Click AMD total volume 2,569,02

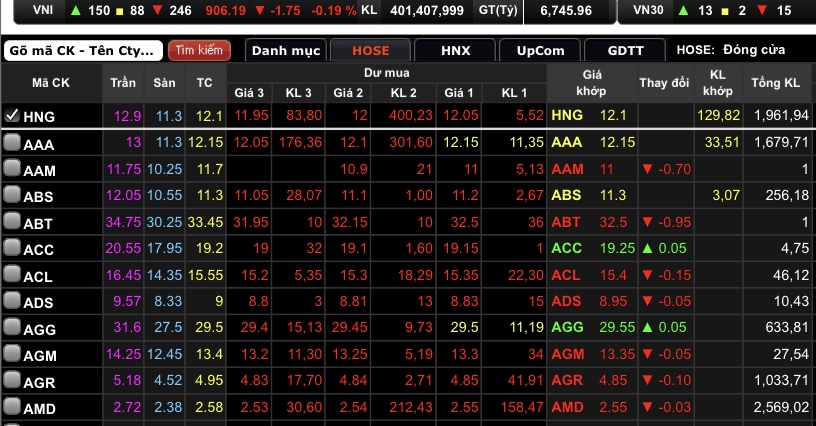[x=781, y=407]
